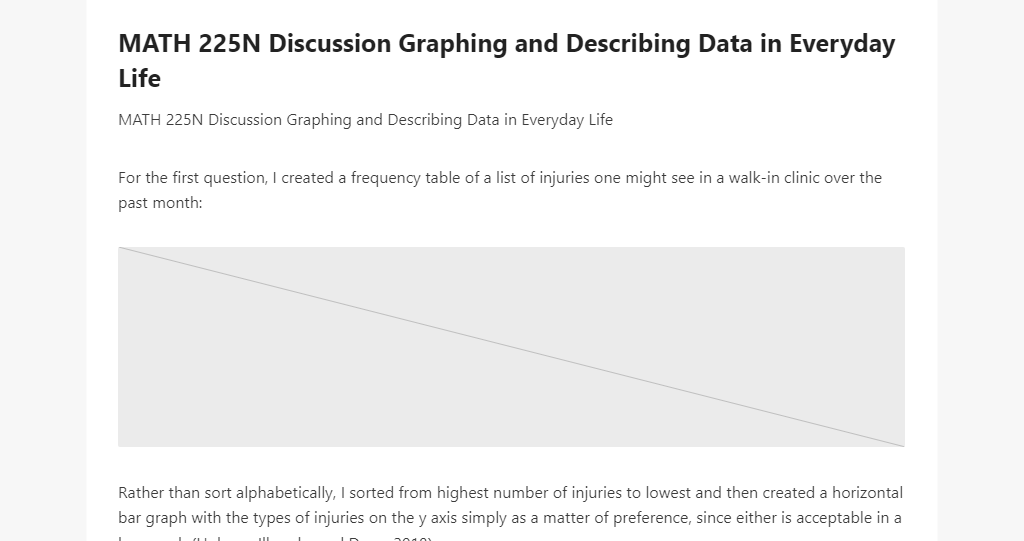Click the gray placeholder image

[511, 347]
